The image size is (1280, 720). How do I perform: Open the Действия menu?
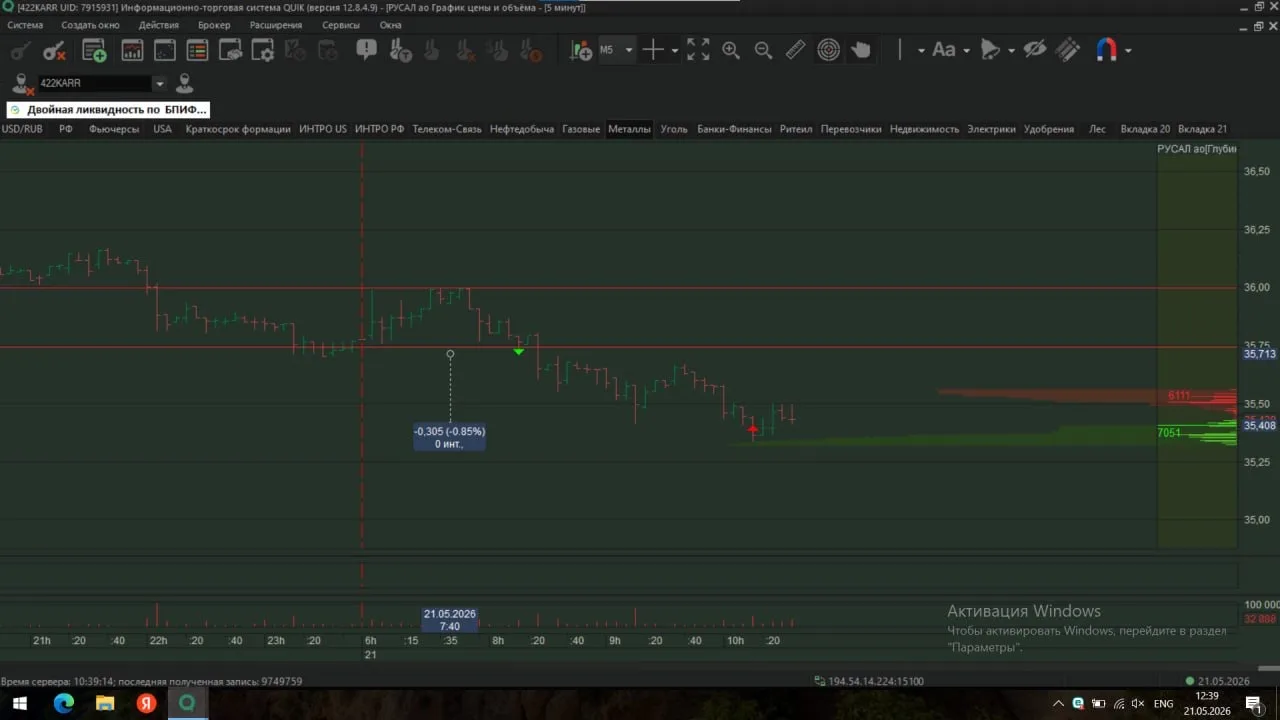coord(159,25)
